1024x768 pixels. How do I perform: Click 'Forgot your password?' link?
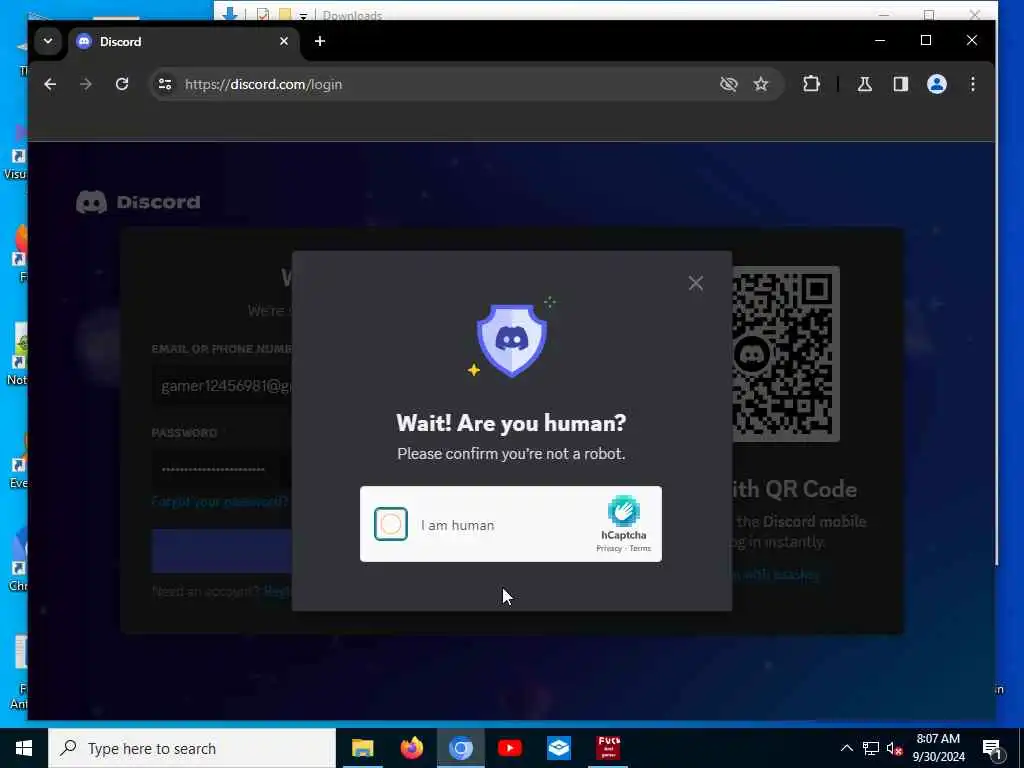pos(219,502)
